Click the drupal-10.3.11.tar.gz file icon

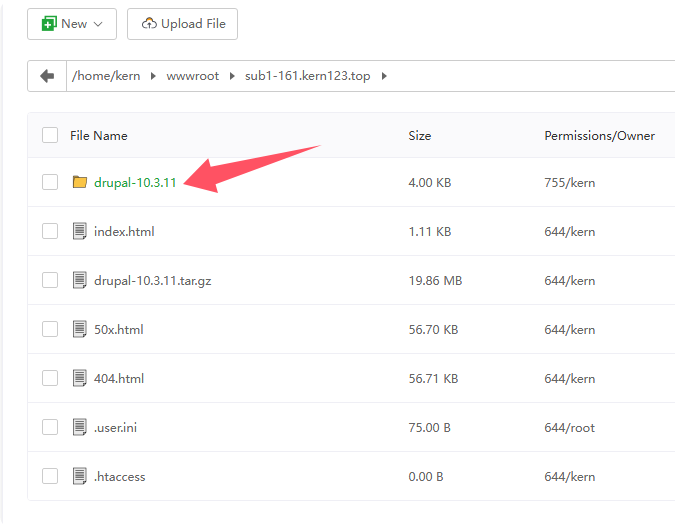point(80,280)
